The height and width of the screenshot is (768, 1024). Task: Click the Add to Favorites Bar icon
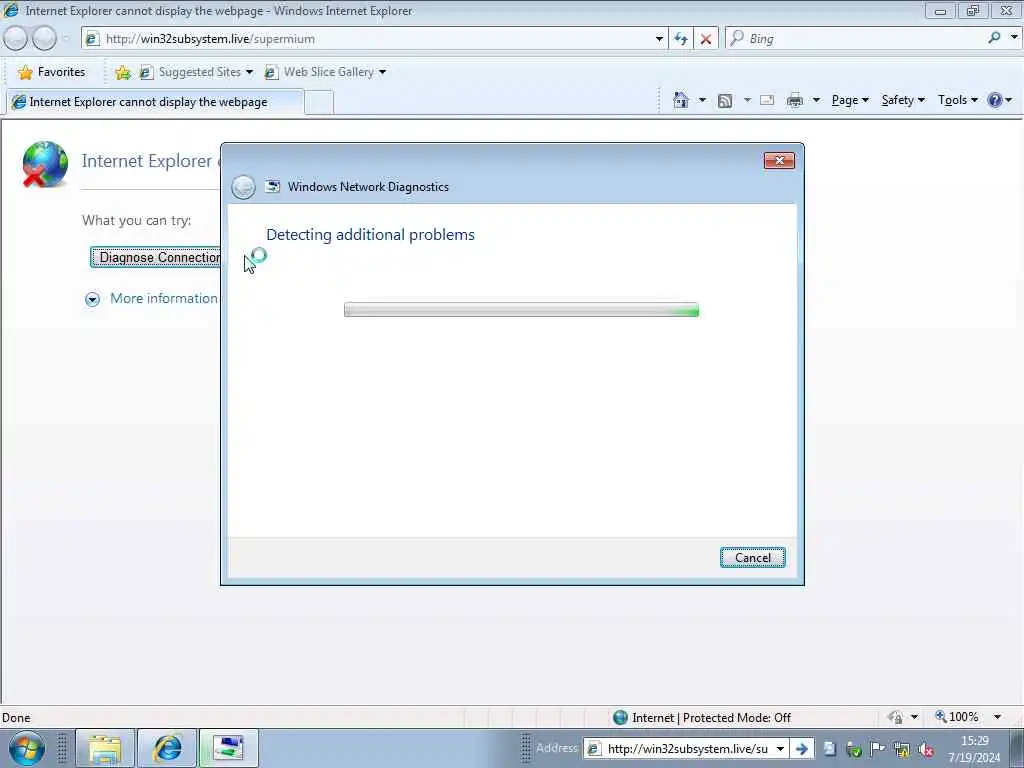click(x=122, y=72)
